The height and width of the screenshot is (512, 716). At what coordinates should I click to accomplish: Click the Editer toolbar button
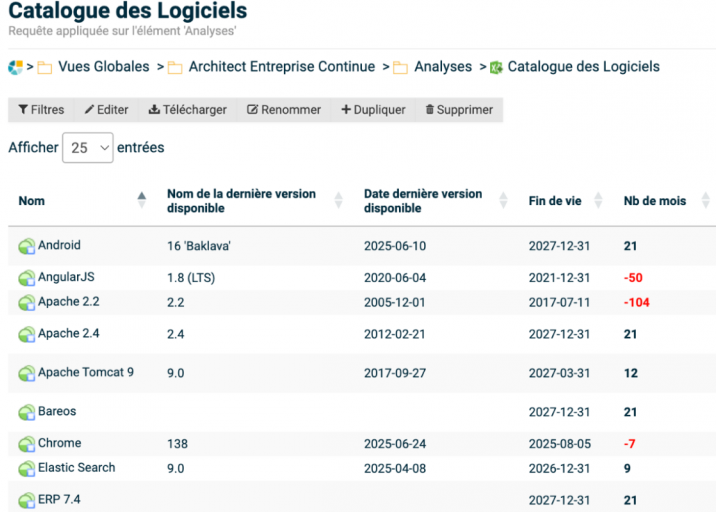[106, 110]
